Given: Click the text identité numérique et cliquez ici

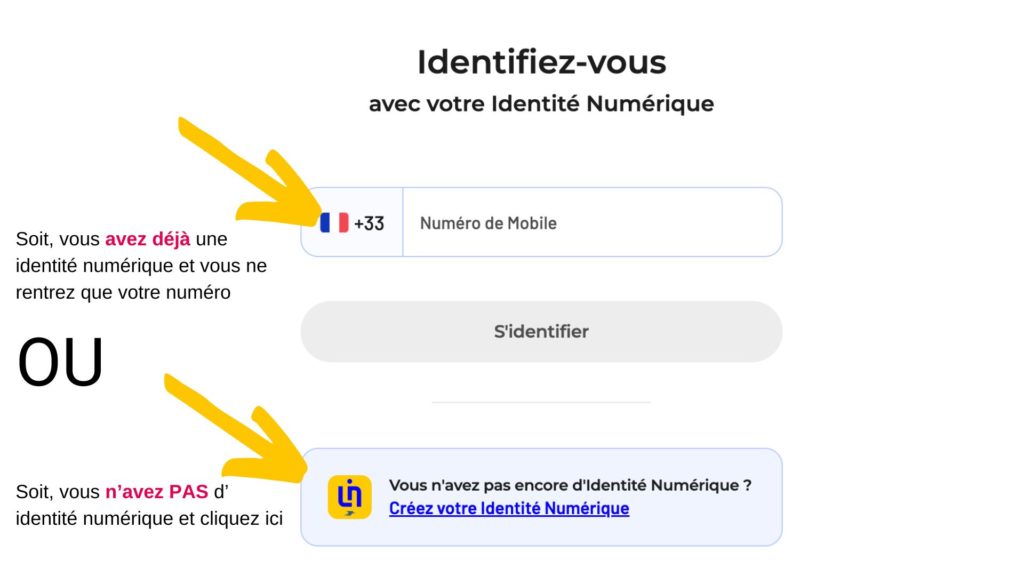Looking at the screenshot, I should (x=149, y=519).
